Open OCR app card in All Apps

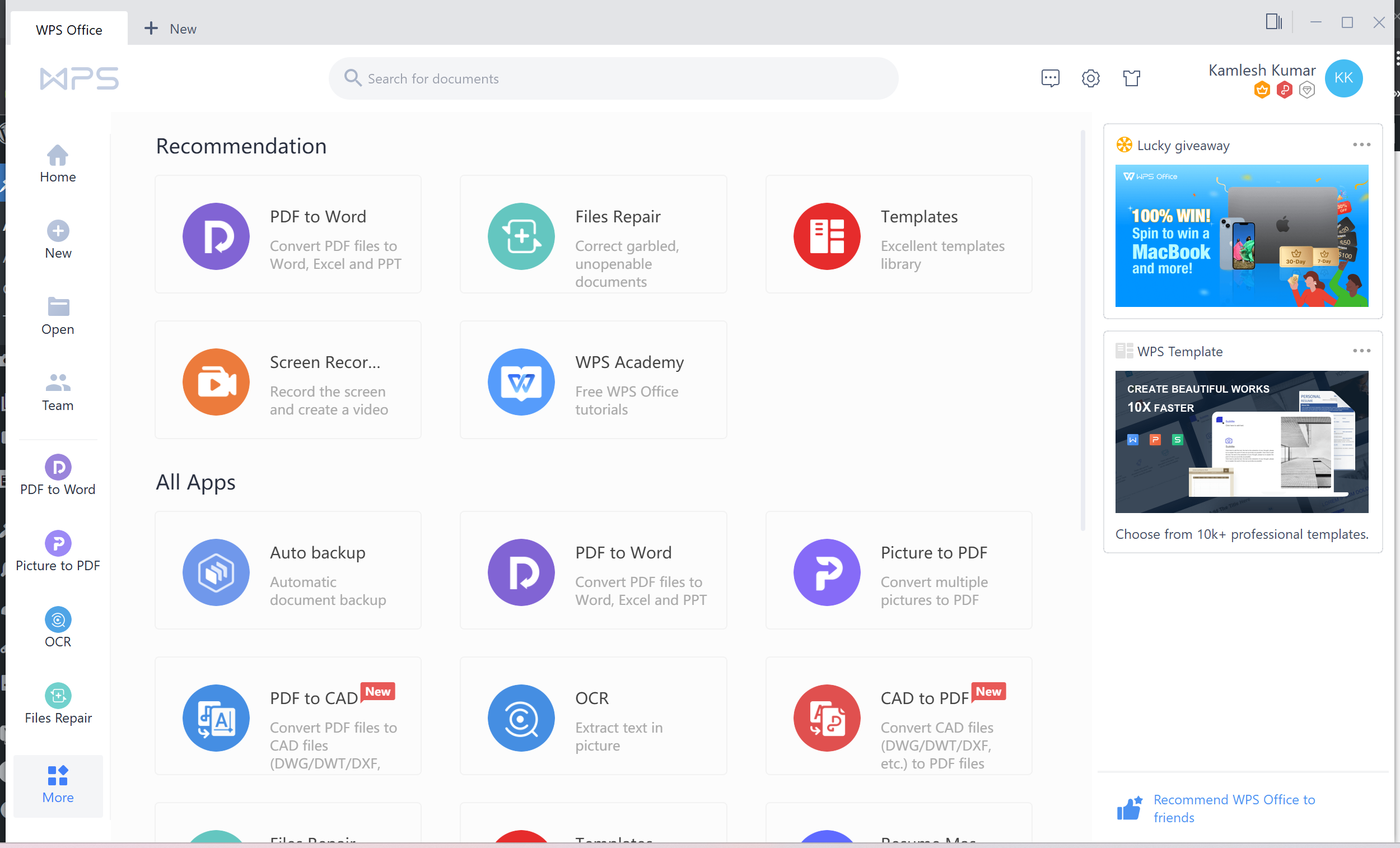pos(593,716)
